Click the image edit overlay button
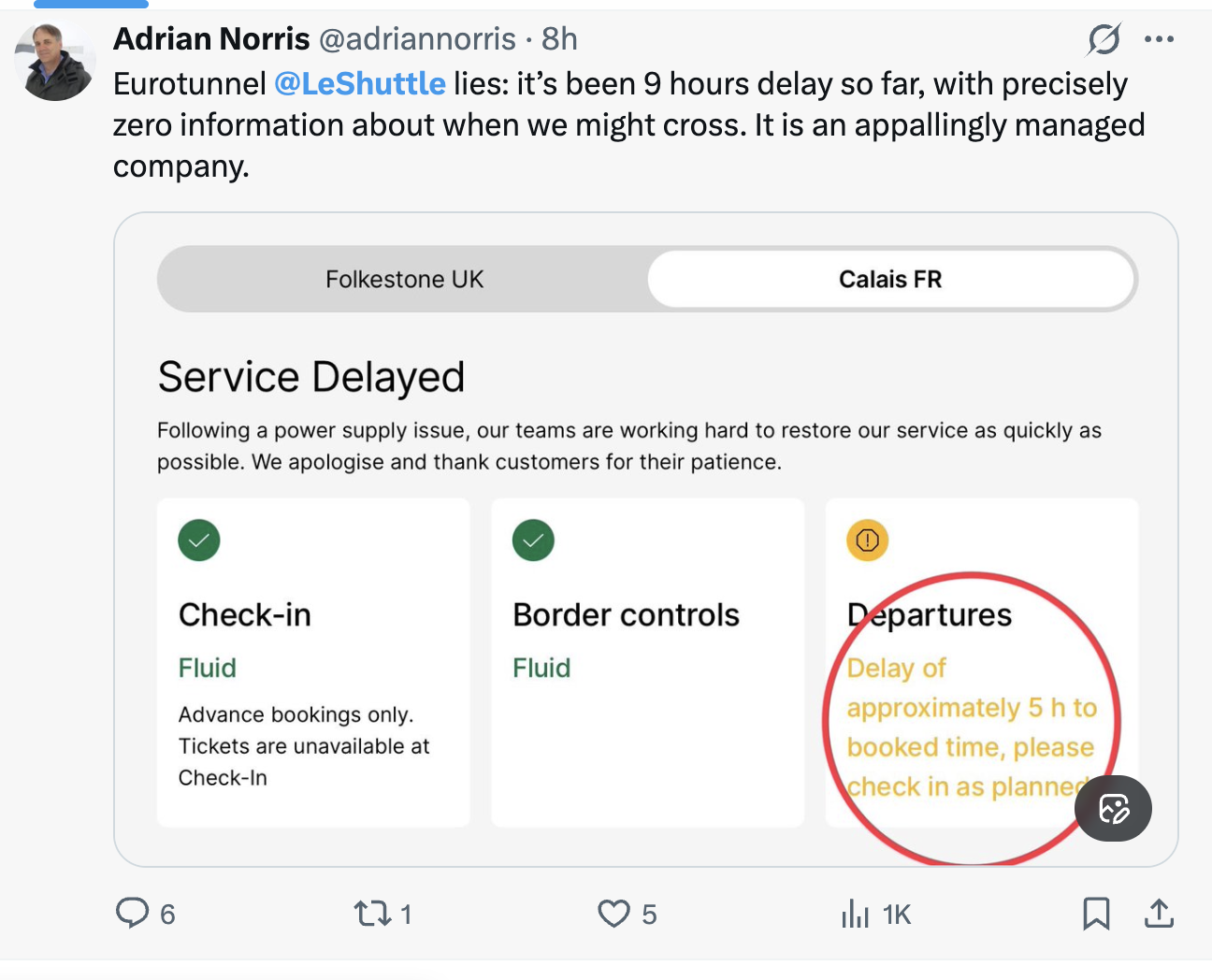The height and width of the screenshot is (980, 1212). [1113, 808]
